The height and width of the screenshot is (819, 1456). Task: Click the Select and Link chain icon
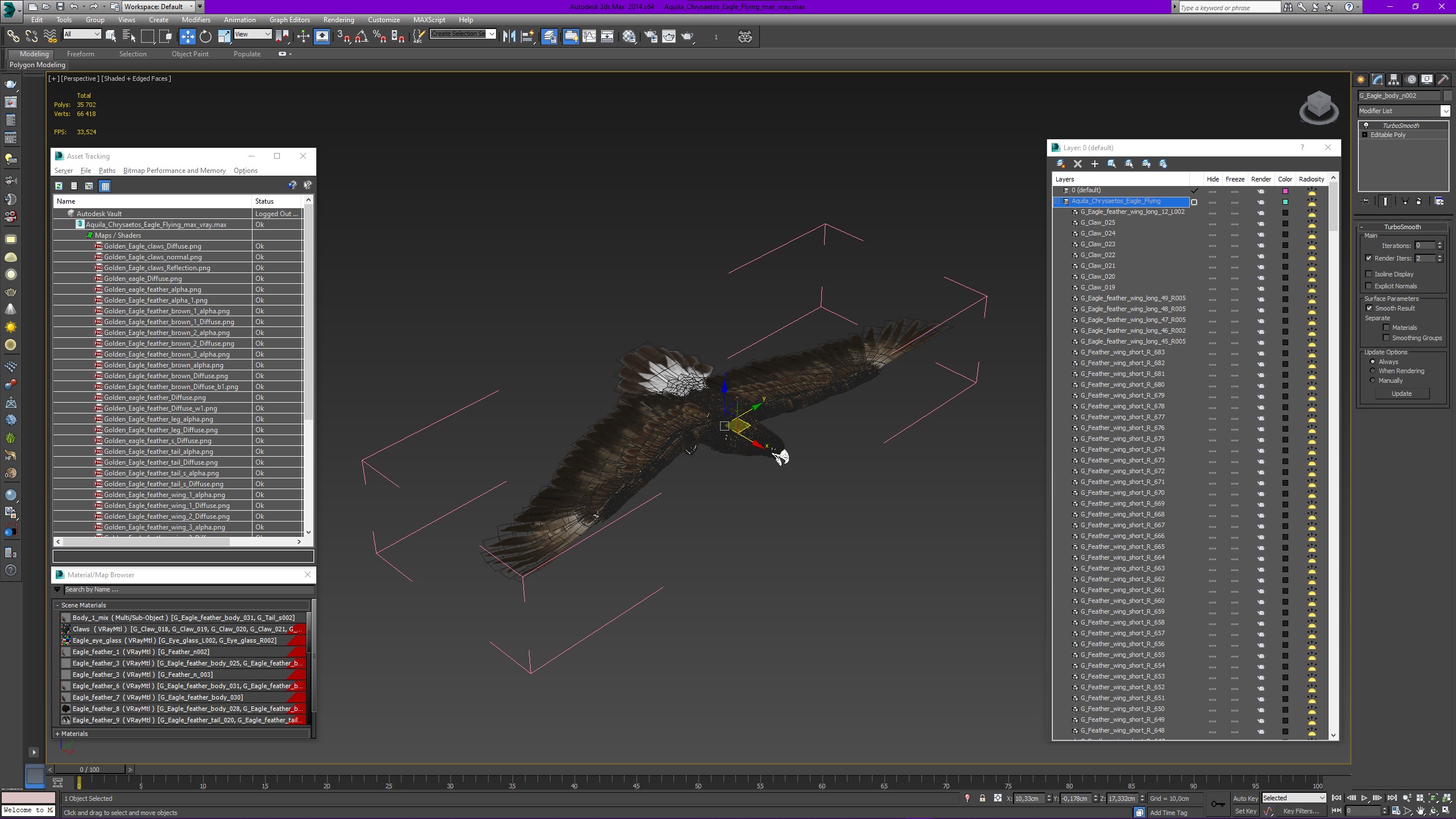pyautogui.click(x=13, y=36)
